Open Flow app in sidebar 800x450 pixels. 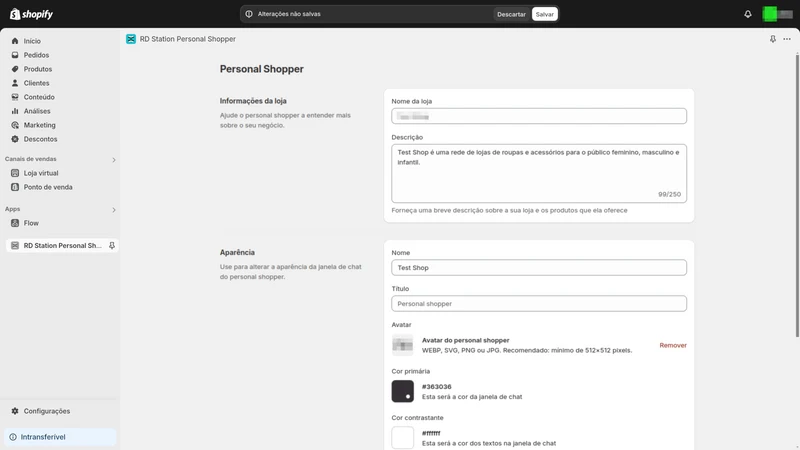pyautogui.click(x=31, y=223)
